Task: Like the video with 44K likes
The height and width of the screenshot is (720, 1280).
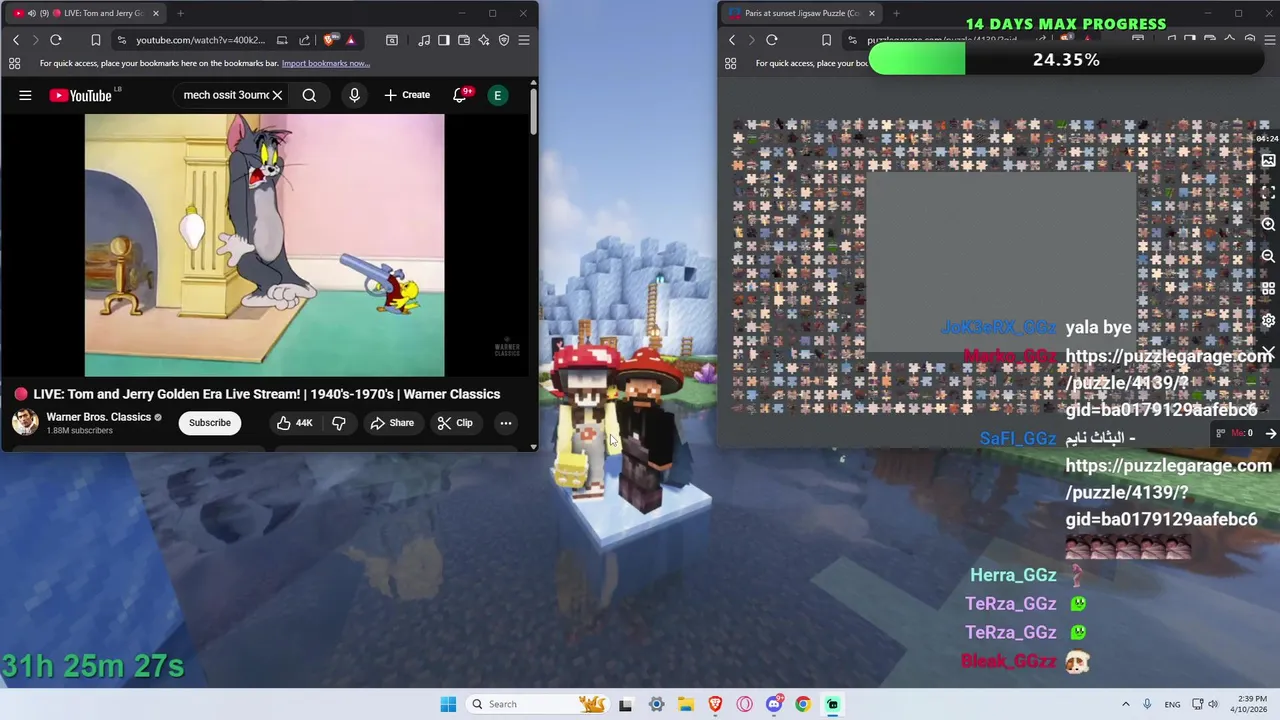Action: point(294,423)
